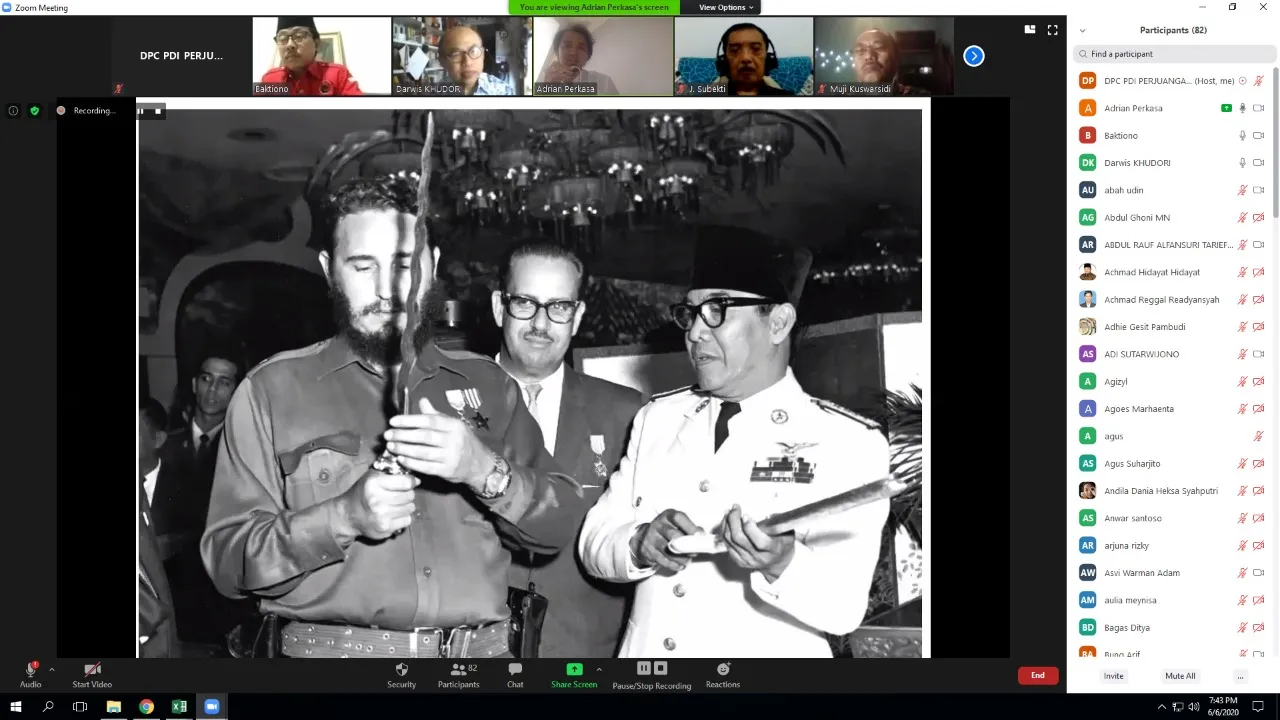Open the Participants tab in the toolbar
Screen dimensions: 1280x720
(x=458, y=675)
